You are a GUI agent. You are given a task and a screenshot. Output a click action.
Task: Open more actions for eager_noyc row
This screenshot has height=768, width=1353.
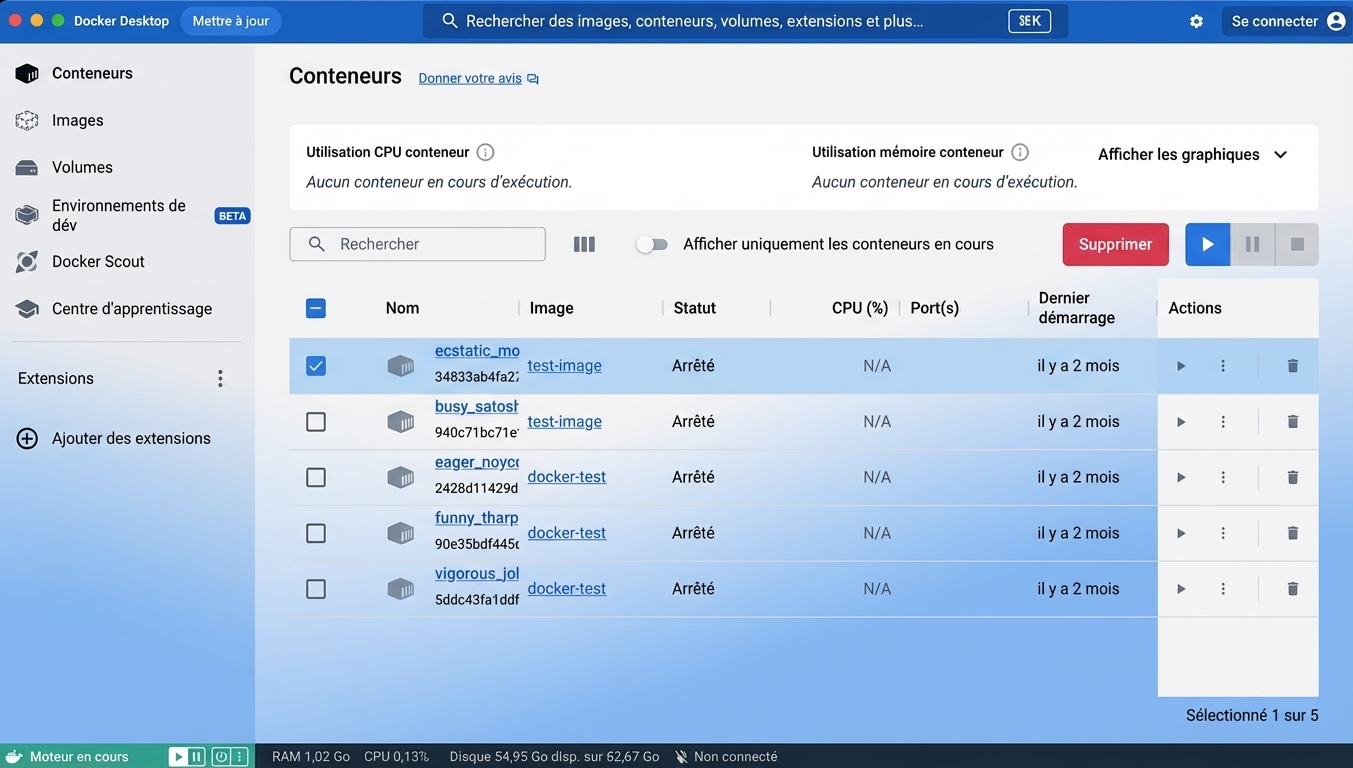click(1223, 477)
